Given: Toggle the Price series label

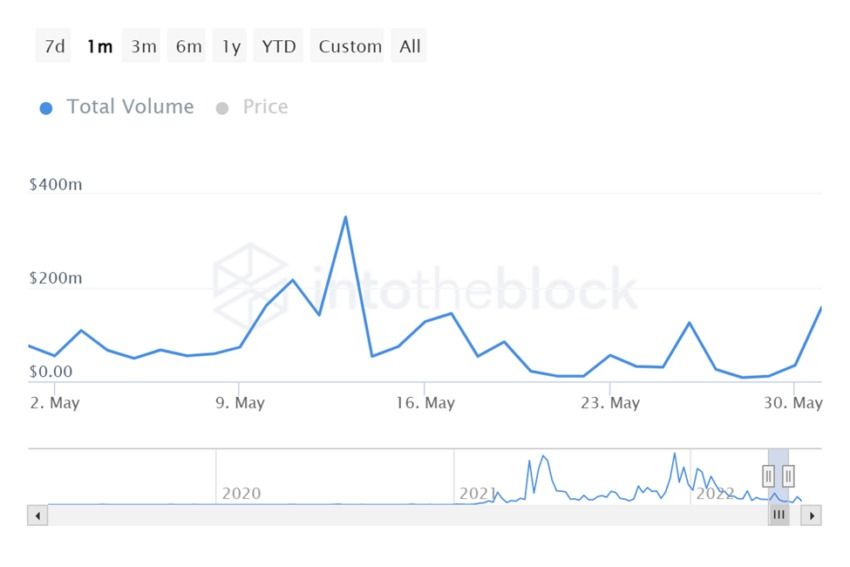Looking at the screenshot, I should (x=265, y=107).
